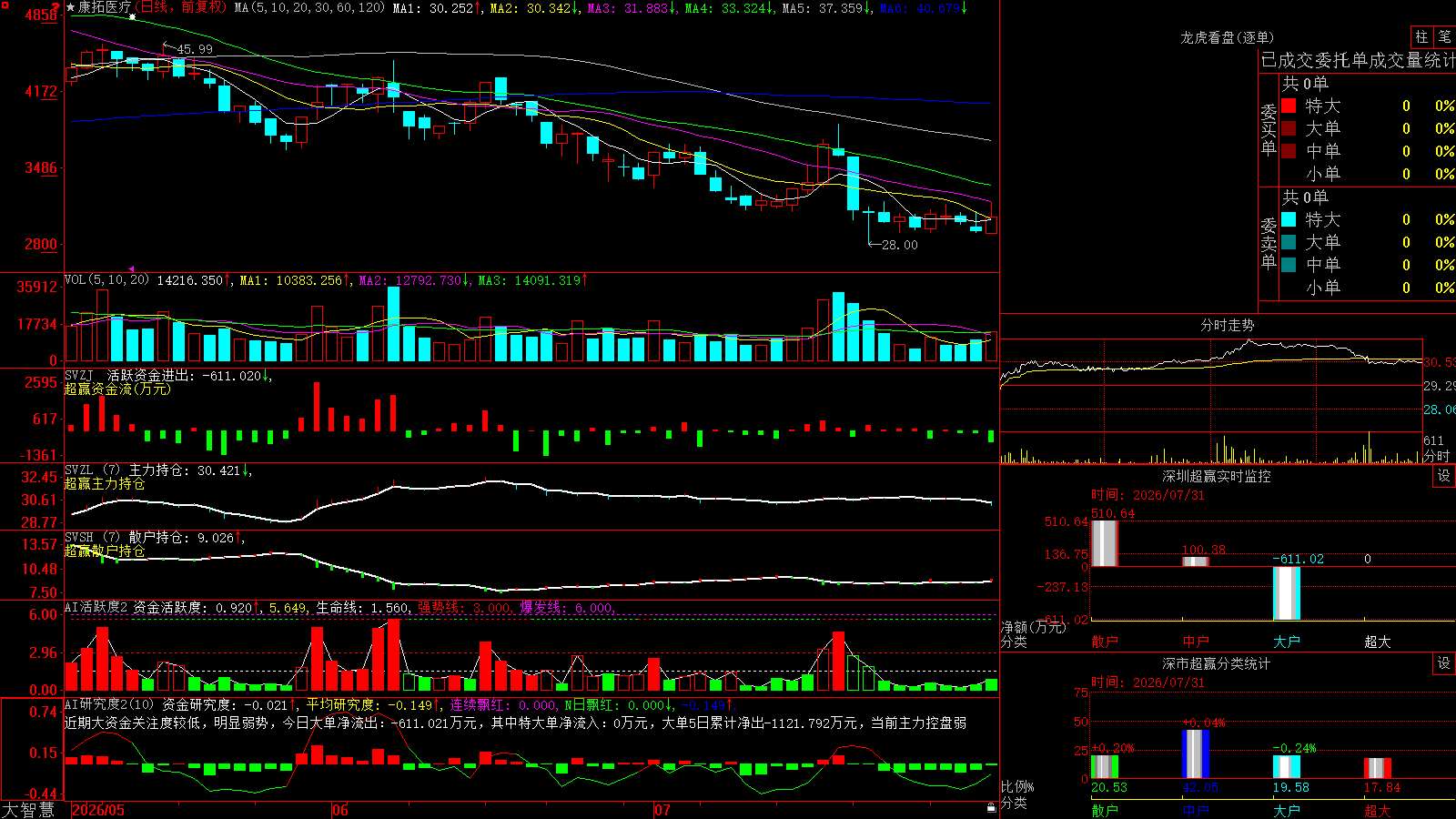Select the 07 month marker on the date axis
Viewport: 1456px width, 819px height.
pos(662,810)
